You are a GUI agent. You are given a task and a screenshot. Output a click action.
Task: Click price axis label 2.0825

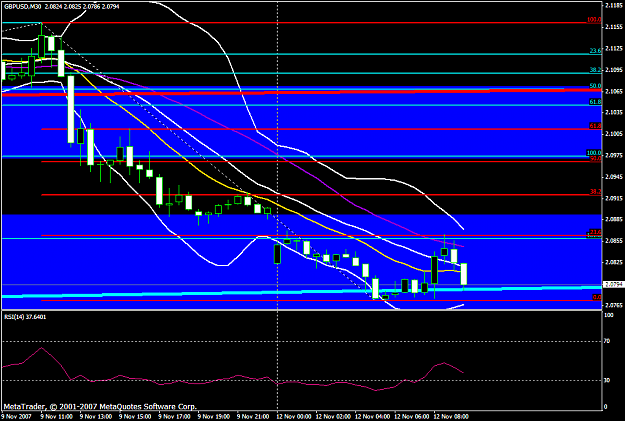(x=614, y=262)
